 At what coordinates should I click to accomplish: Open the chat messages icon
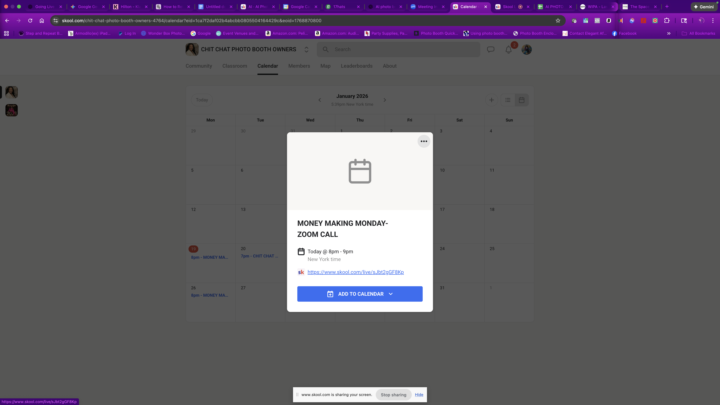click(x=490, y=49)
